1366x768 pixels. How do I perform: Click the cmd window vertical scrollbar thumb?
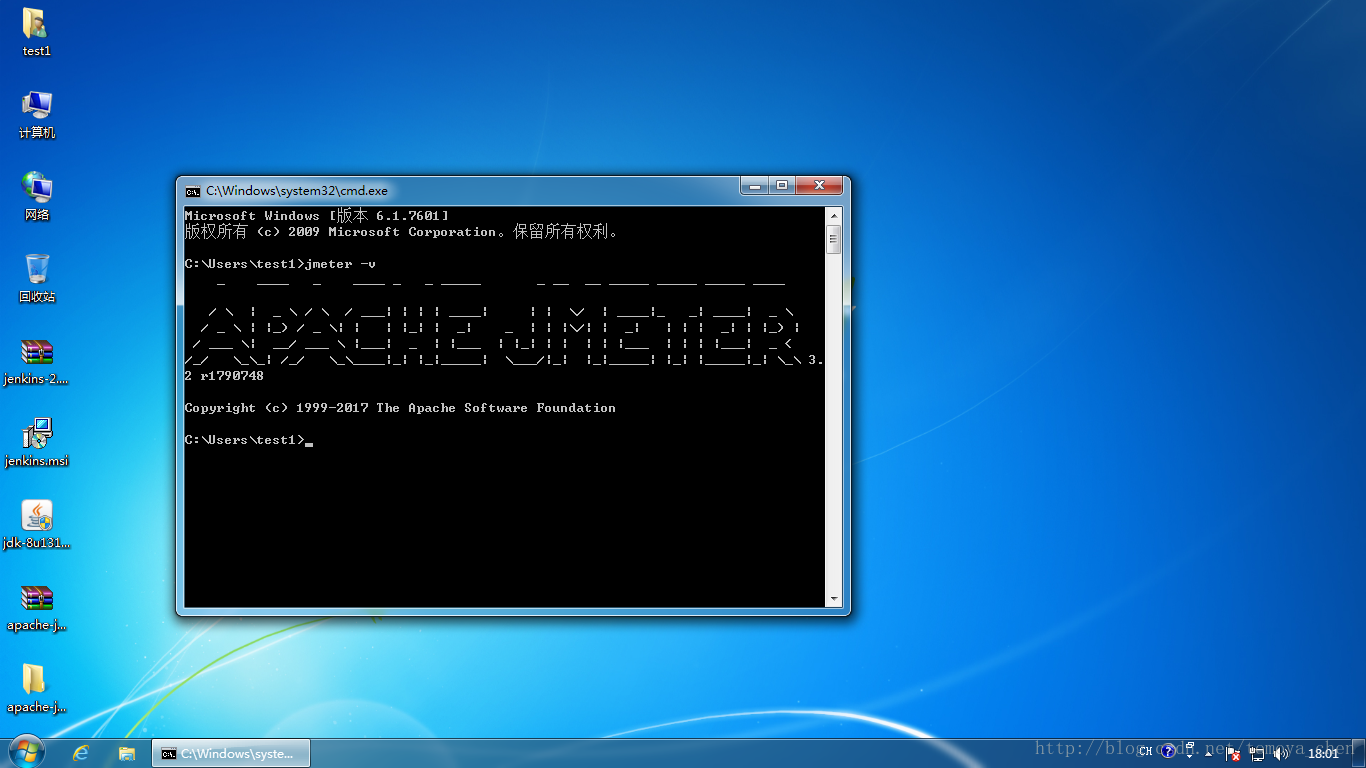(833, 239)
